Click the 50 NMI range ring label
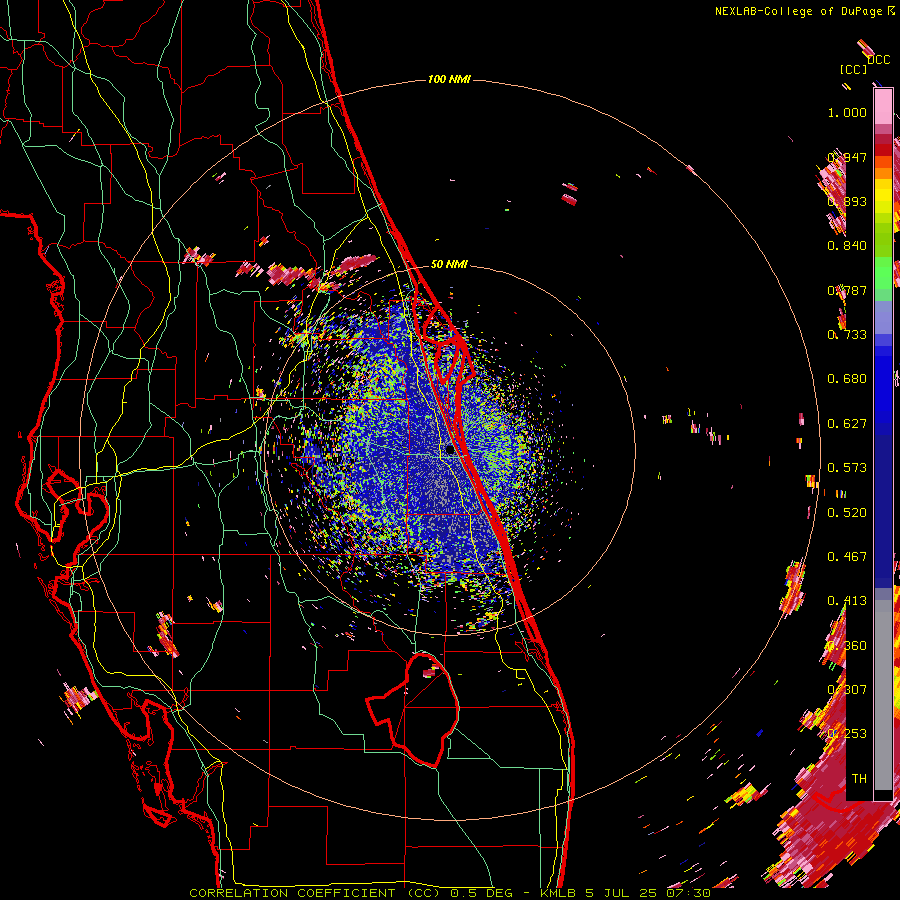The width and height of the screenshot is (900, 900). 449,264
